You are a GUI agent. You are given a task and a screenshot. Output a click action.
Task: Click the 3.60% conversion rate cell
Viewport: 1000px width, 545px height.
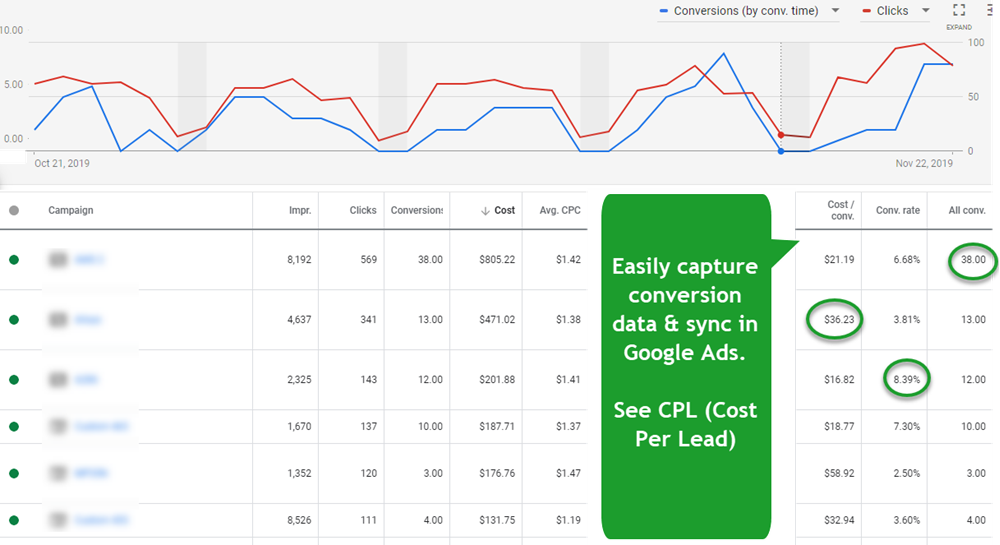tap(906, 520)
